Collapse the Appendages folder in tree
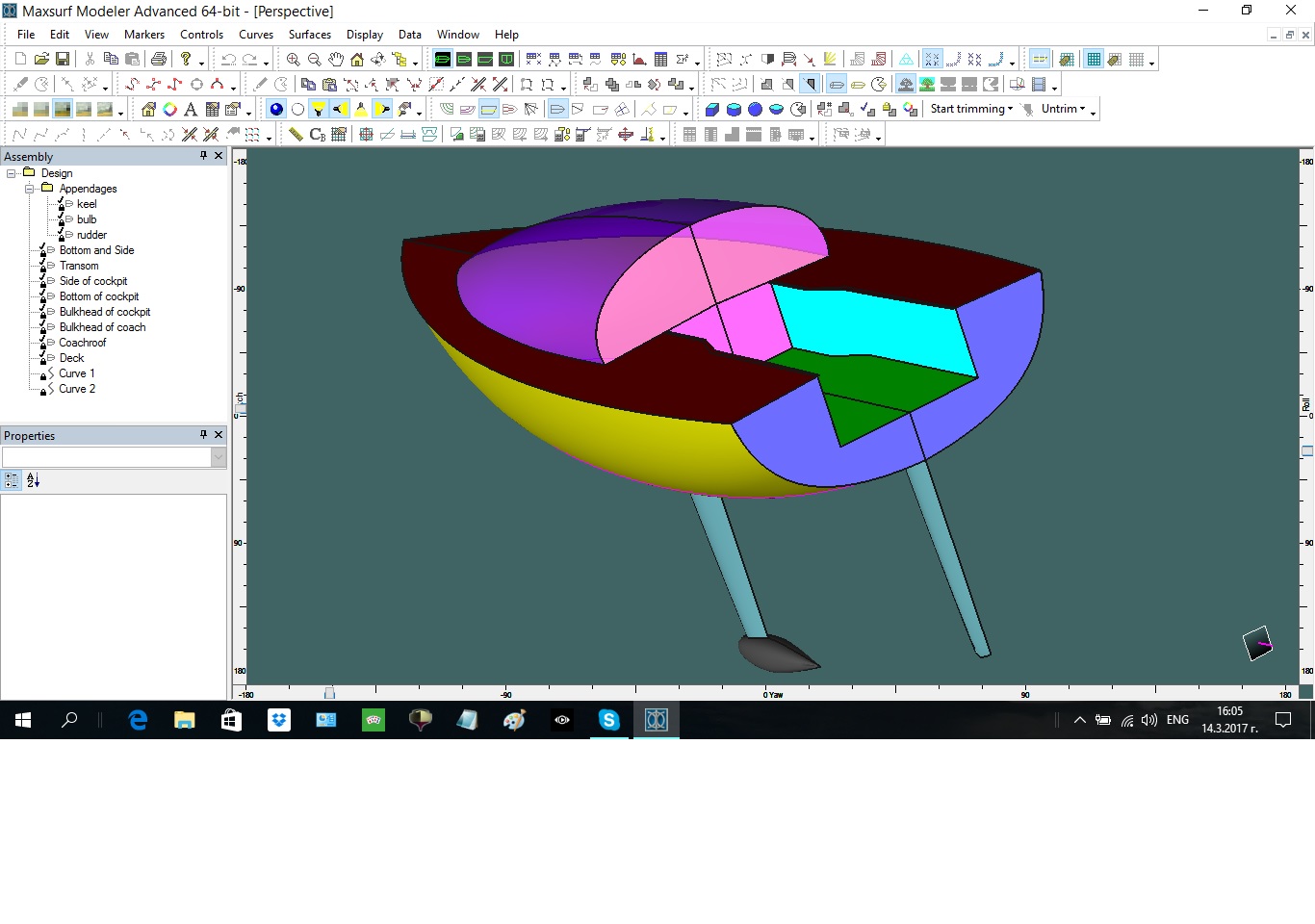Image resolution: width=1315 pixels, height=924 pixels. 30,189
